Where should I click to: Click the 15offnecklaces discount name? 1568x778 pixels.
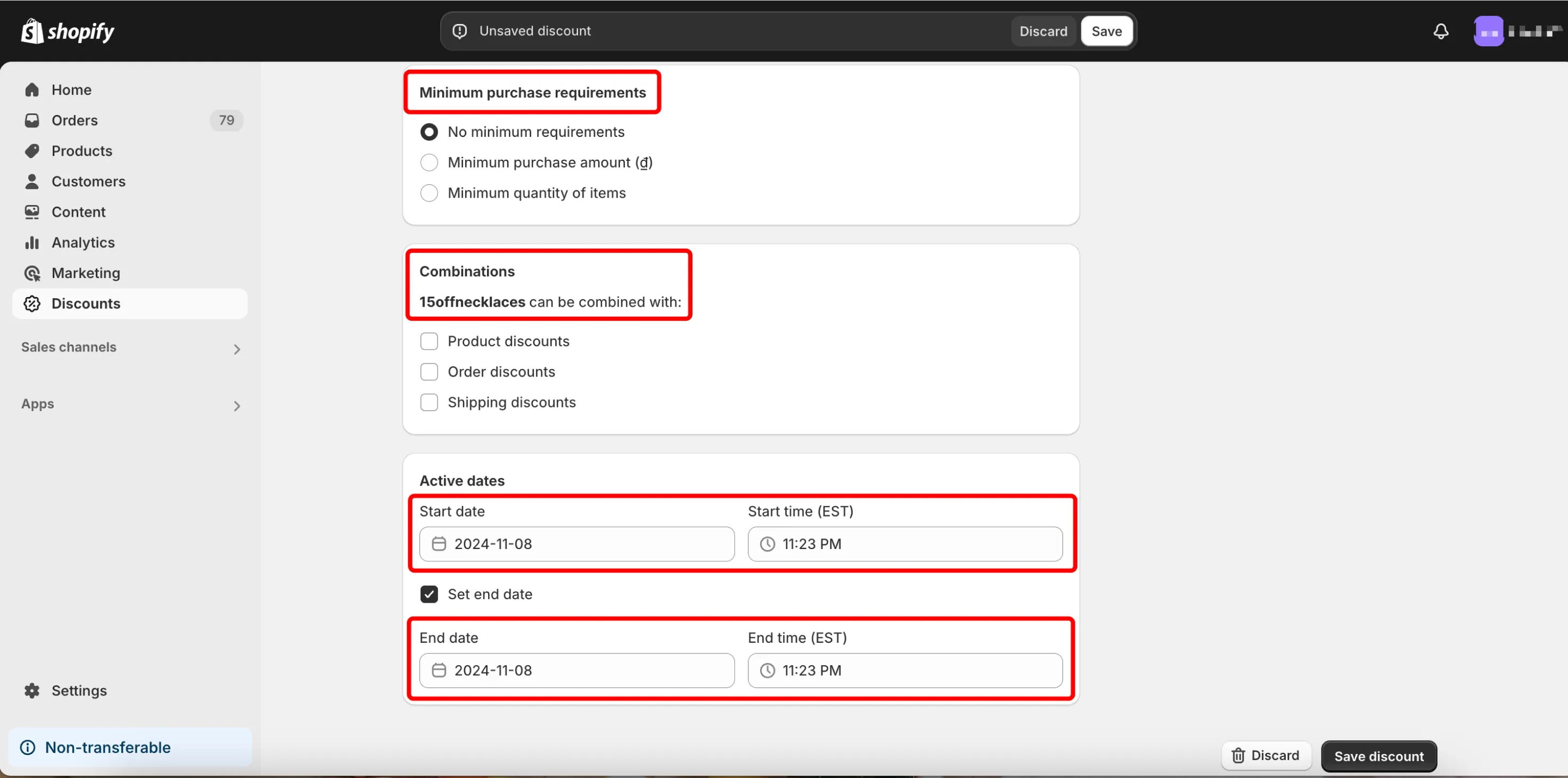[x=472, y=302]
